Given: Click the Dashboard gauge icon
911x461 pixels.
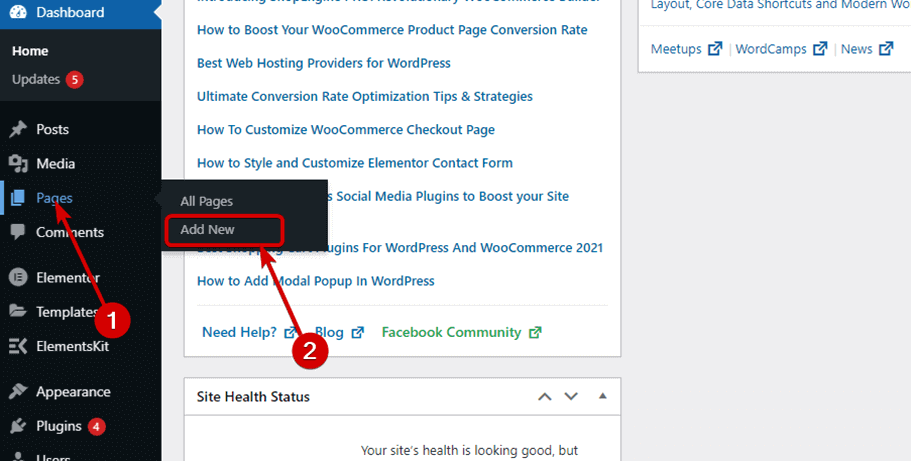Looking at the screenshot, I should tap(18, 12).
